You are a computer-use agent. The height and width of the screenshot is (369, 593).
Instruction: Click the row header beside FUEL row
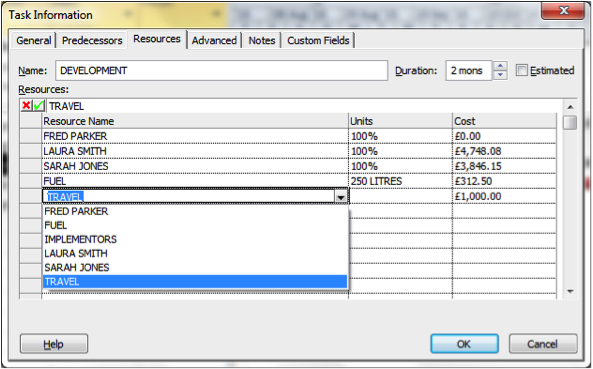31,181
